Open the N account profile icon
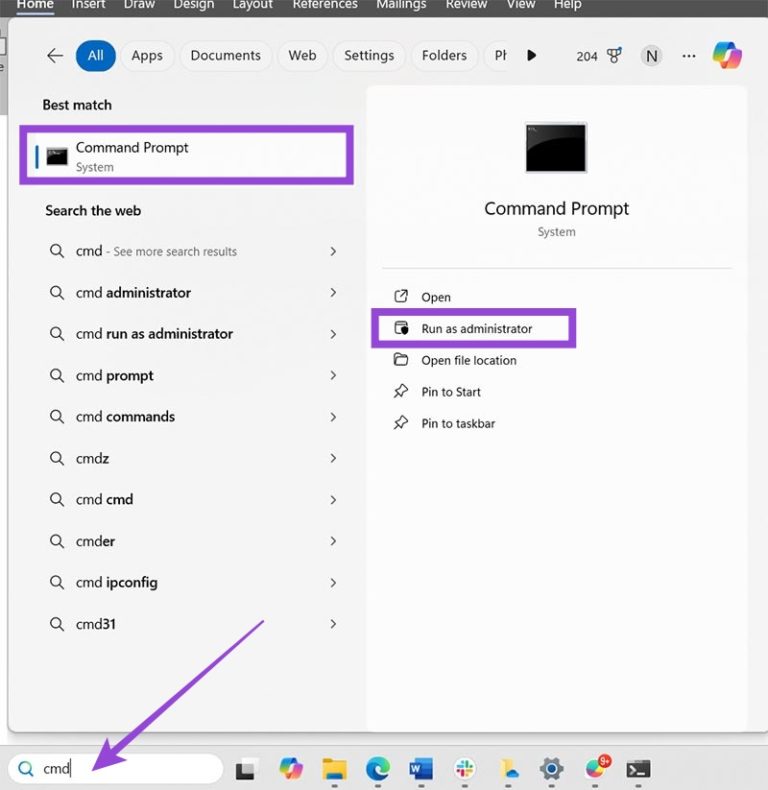Screen dimensions: 768x790 [x=652, y=56]
